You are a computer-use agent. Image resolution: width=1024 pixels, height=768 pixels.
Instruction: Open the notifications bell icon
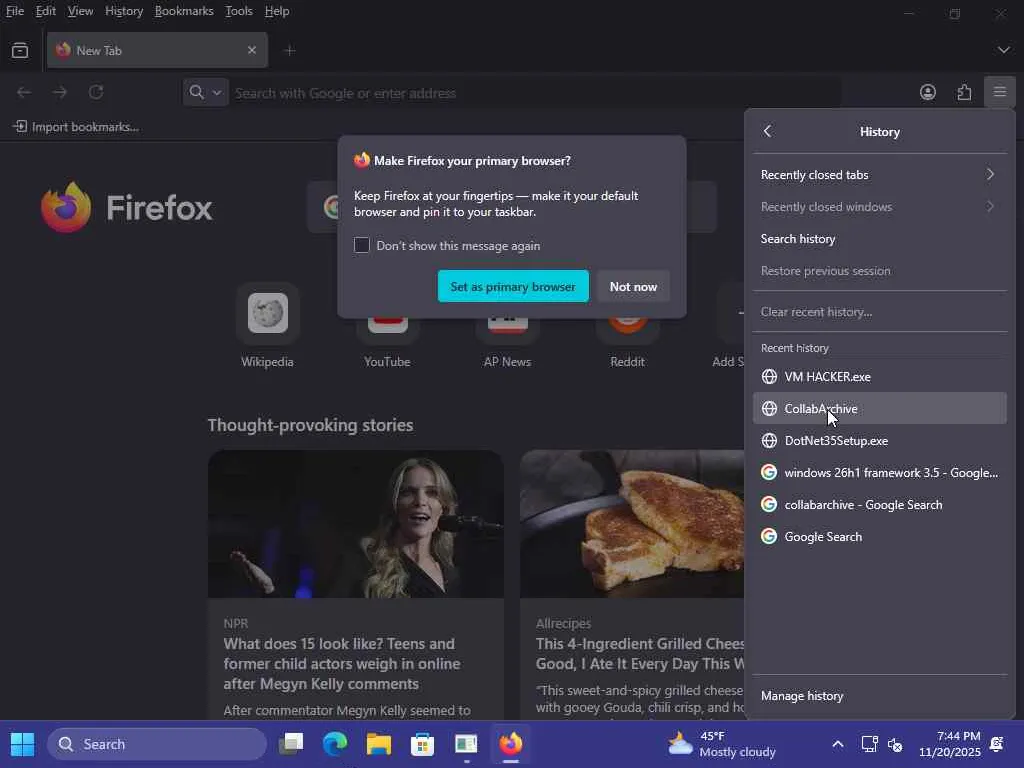[997, 744]
